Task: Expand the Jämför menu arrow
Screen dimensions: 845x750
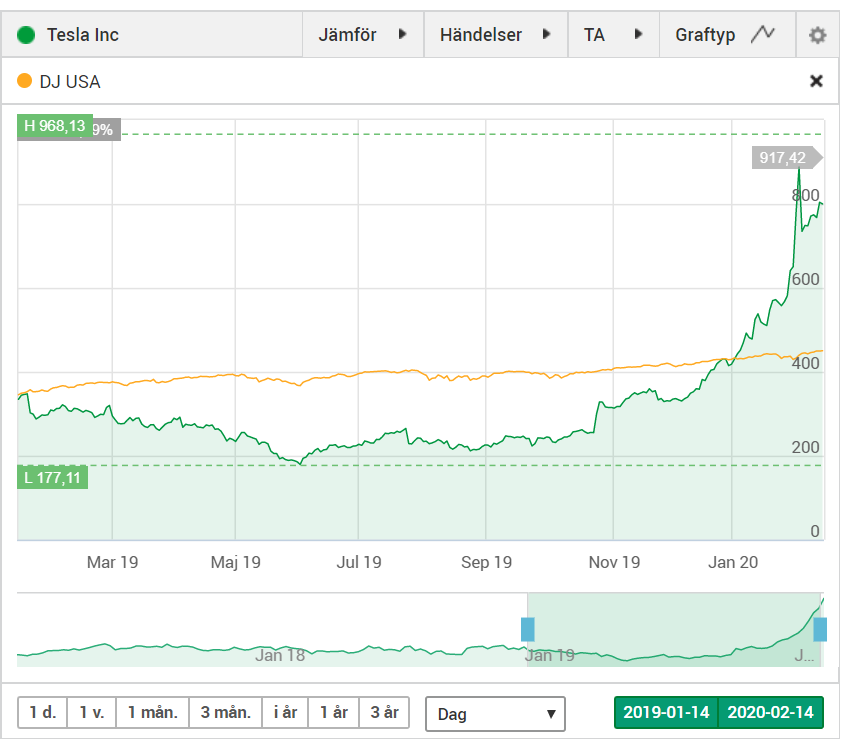Action: 402,34
